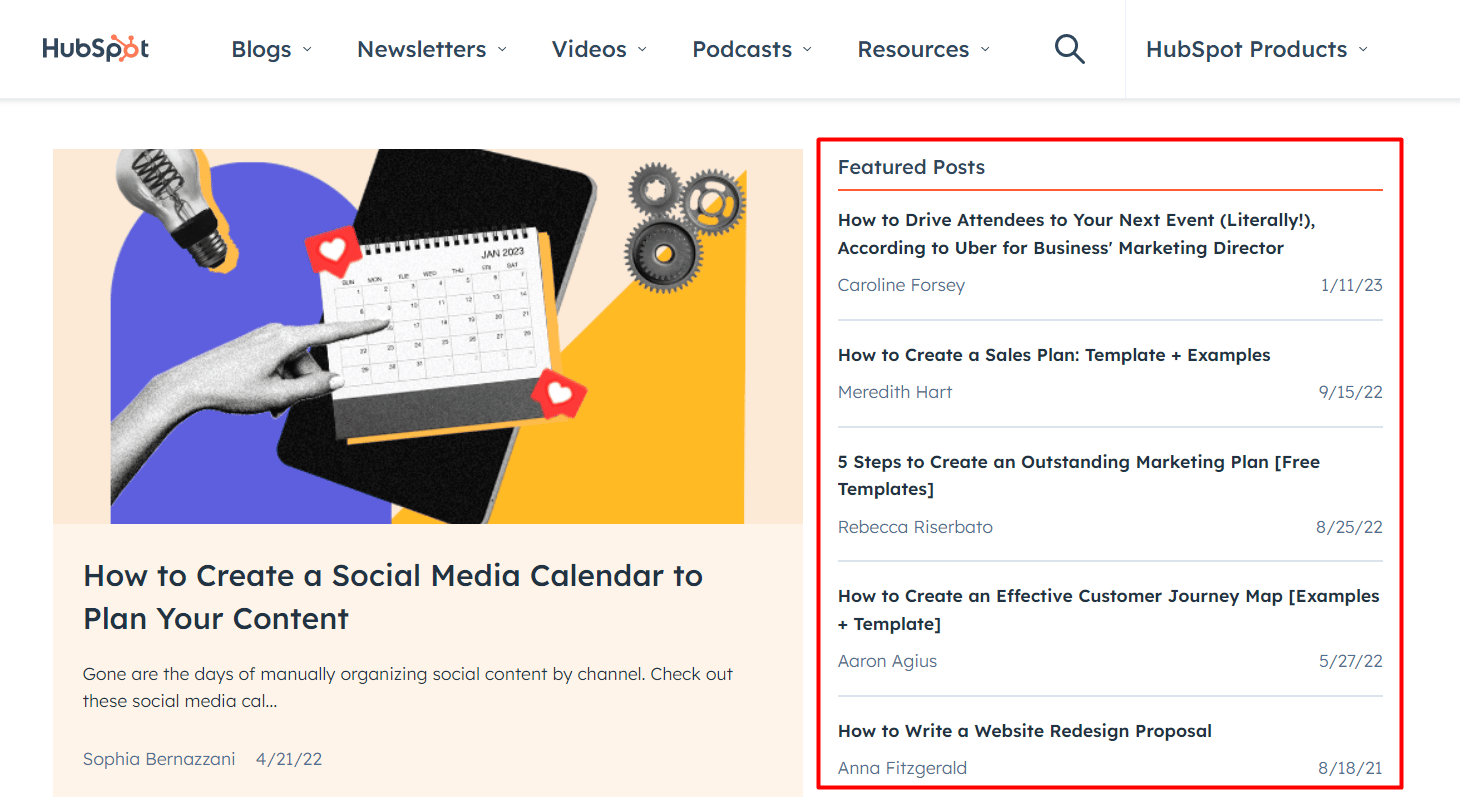Click the date 4/21/22 under main article
The width and height of the screenshot is (1460, 797).
289,759
